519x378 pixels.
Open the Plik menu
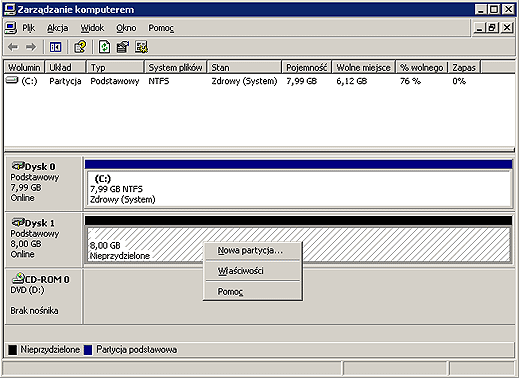pos(28,28)
